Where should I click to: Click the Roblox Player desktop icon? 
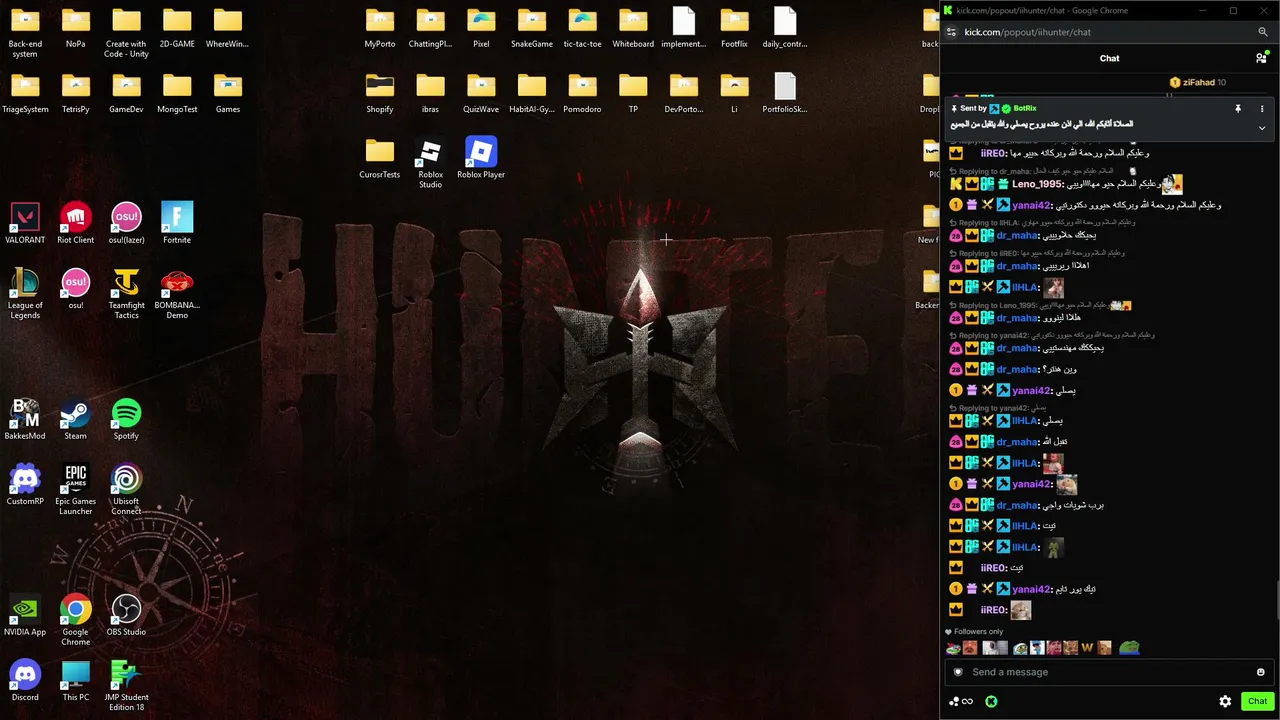pyautogui.click(x=481, y=159)
